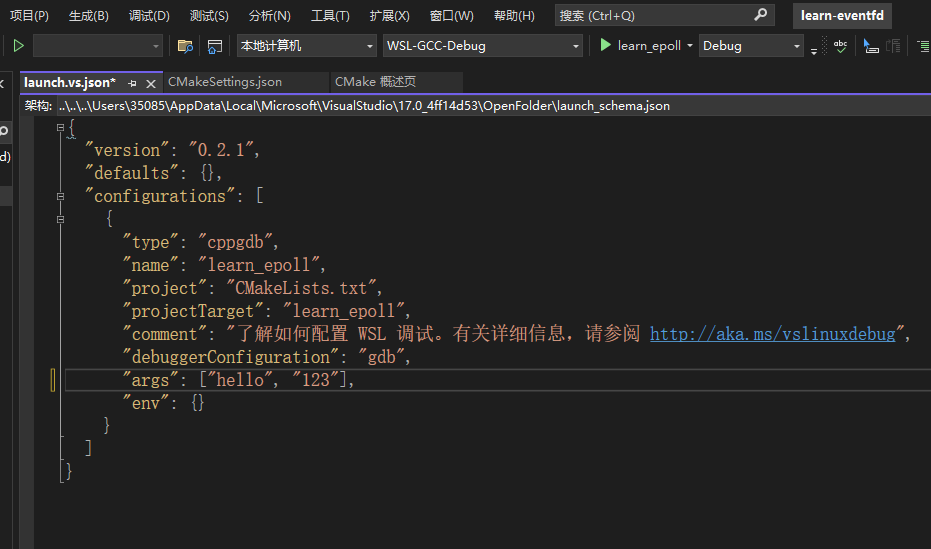Switch to the CMake 概述页 tab
Viewport: 931px width, 549px height.
(x=375, y=82)
